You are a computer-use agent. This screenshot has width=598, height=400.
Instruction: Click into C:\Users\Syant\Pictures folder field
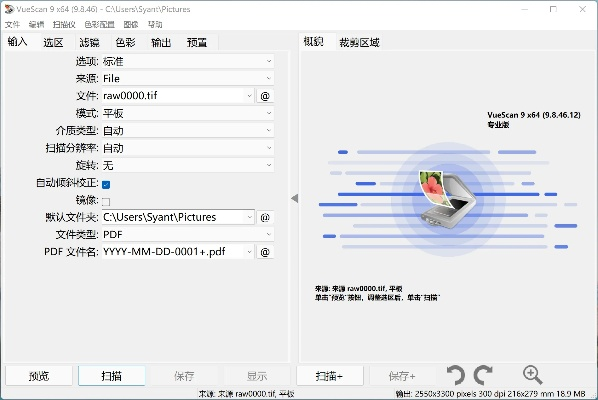click(173, 217)
